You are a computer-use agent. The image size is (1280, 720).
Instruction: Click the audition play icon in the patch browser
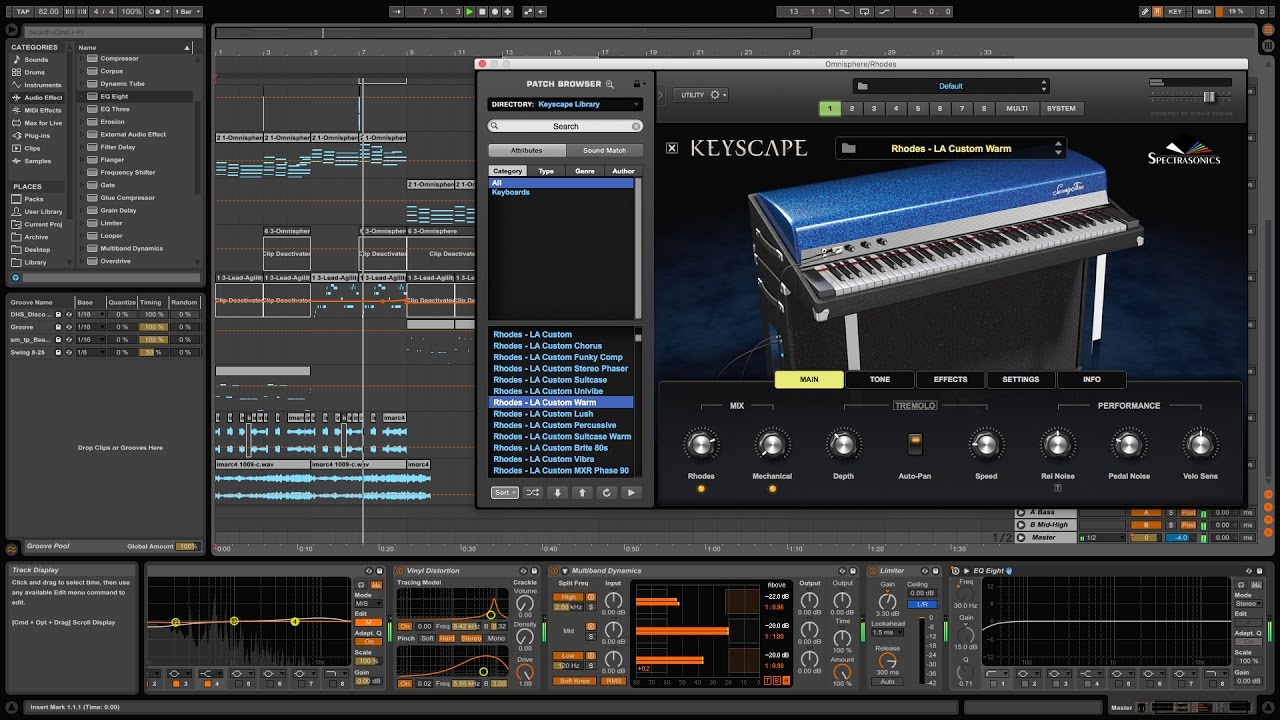pyautogui.click(x=631, y=492)
